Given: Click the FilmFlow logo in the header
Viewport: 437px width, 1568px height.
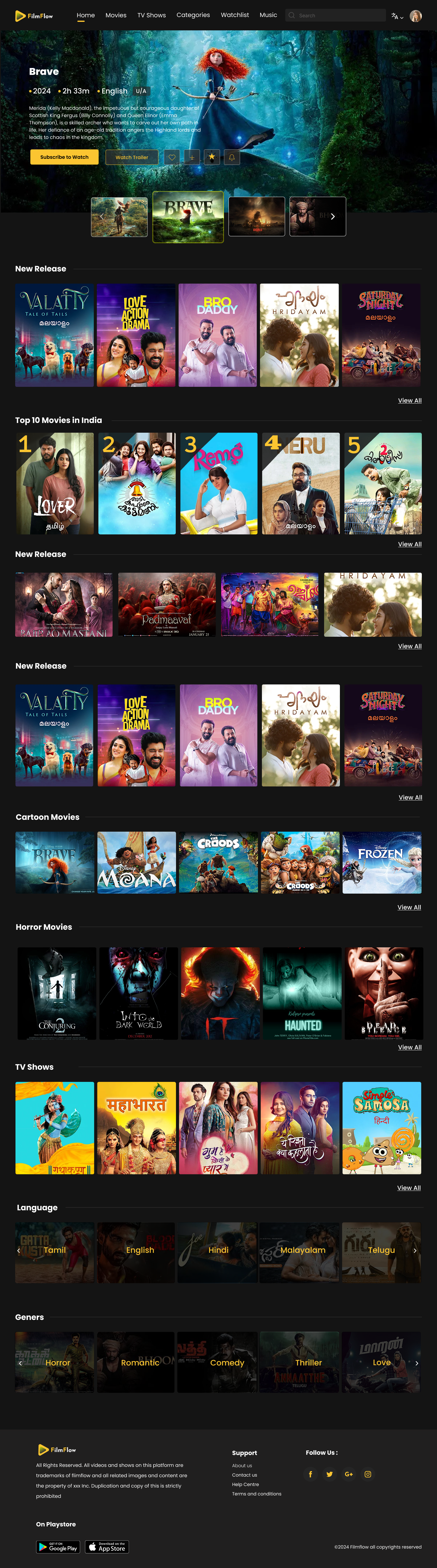Looking at the screenshot, I should click(x=34, y=16).
